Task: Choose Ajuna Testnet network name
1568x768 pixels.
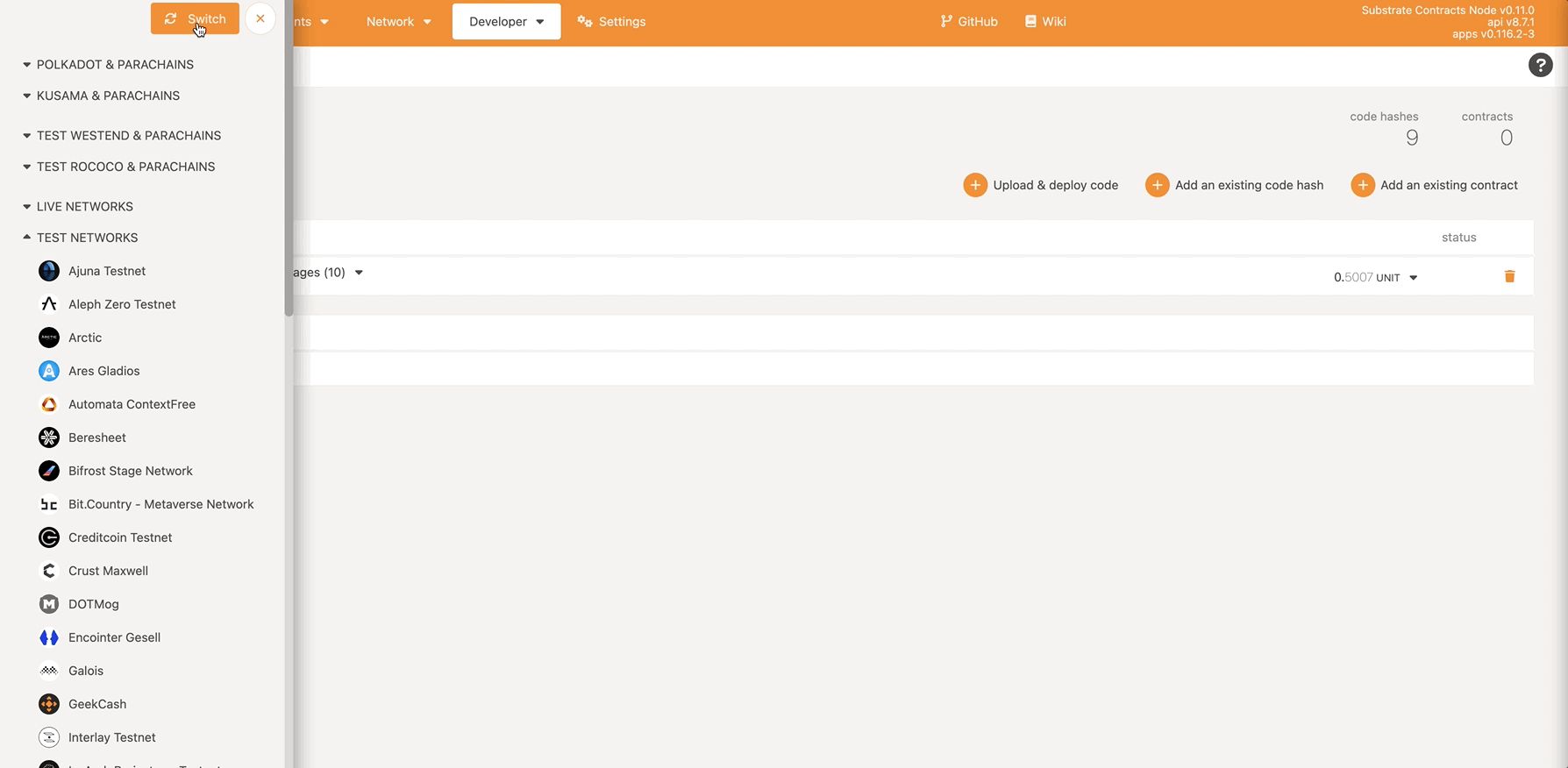Action: coord(107,271)
